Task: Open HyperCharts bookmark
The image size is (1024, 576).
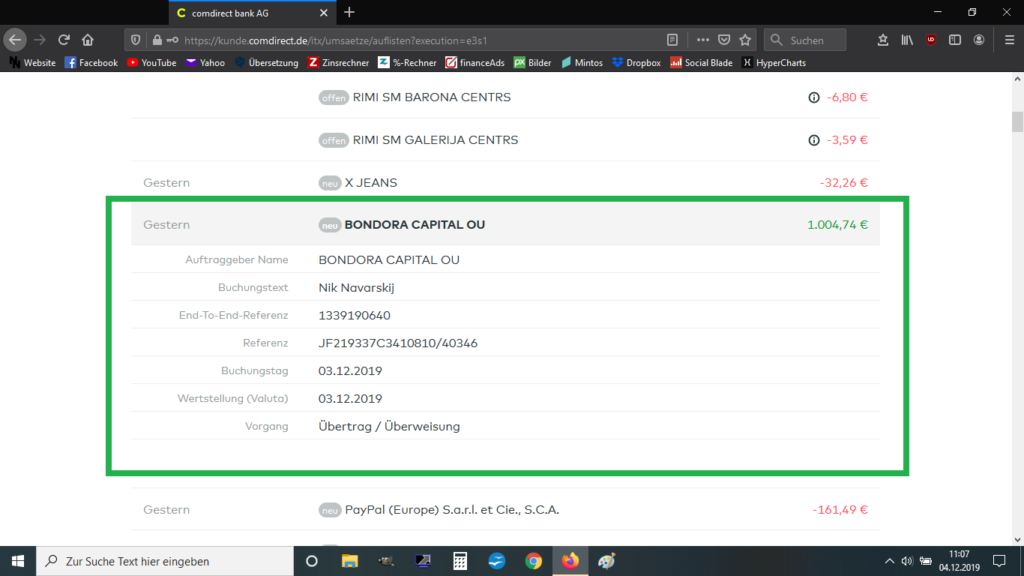Action: click(774, 63)
